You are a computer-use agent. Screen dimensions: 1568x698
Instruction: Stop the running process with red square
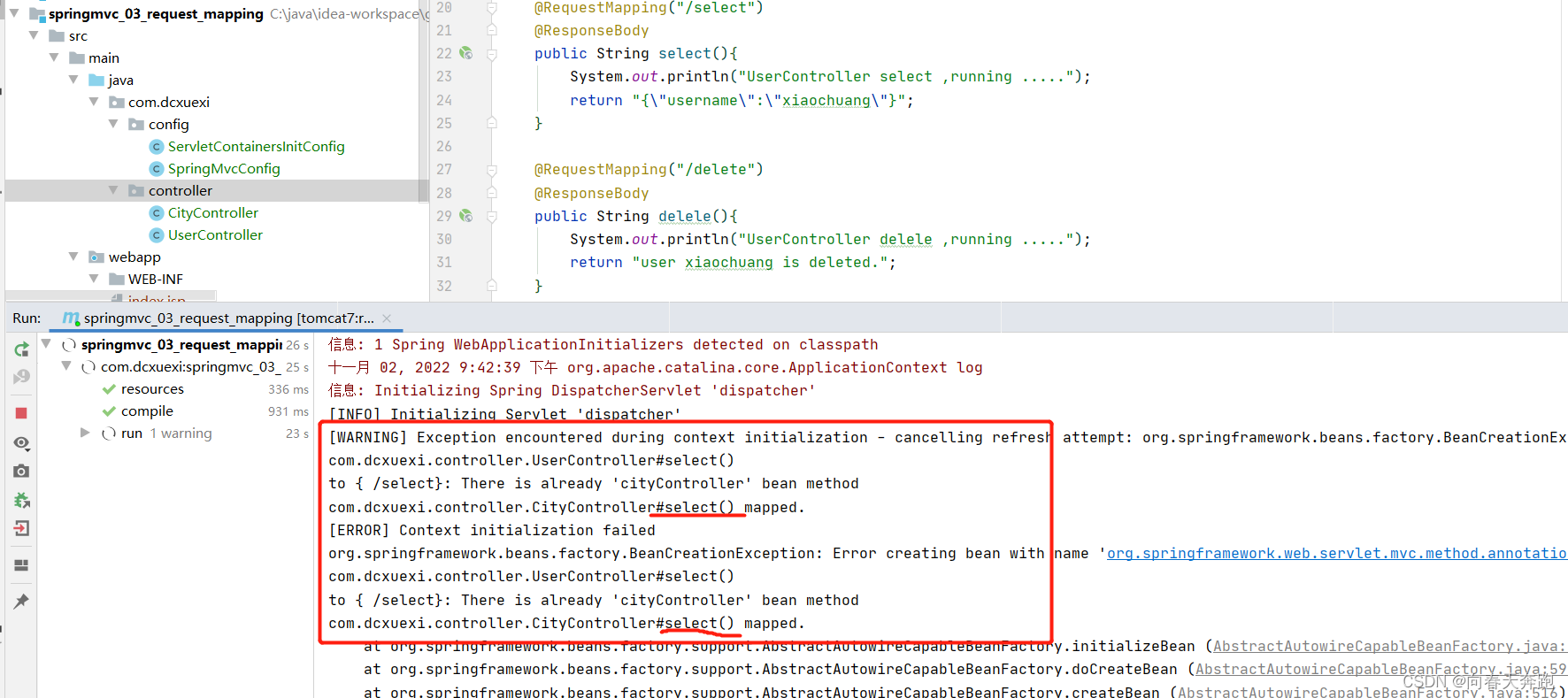point(21,413)
